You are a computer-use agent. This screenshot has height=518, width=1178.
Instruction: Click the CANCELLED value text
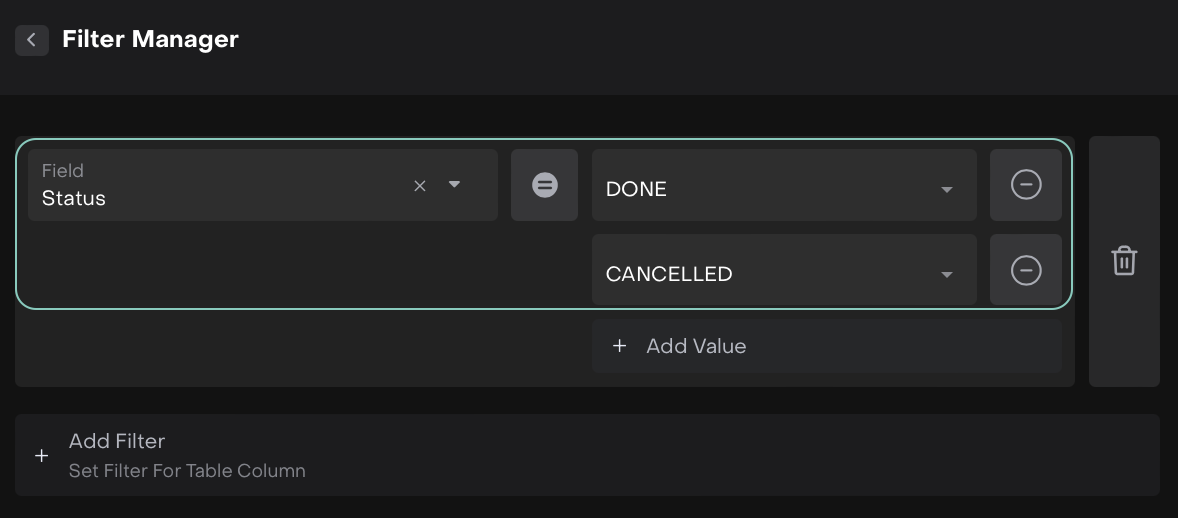669,274
